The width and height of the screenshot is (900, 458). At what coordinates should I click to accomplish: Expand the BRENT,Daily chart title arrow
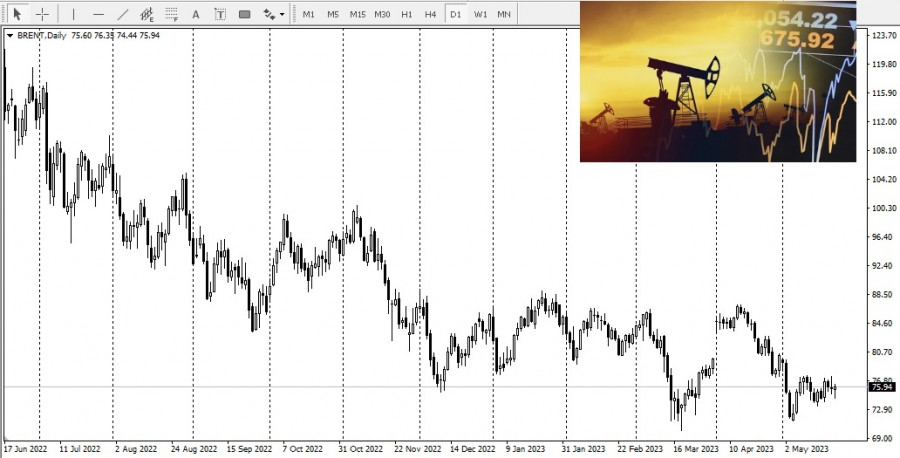[x=10, y=36]
